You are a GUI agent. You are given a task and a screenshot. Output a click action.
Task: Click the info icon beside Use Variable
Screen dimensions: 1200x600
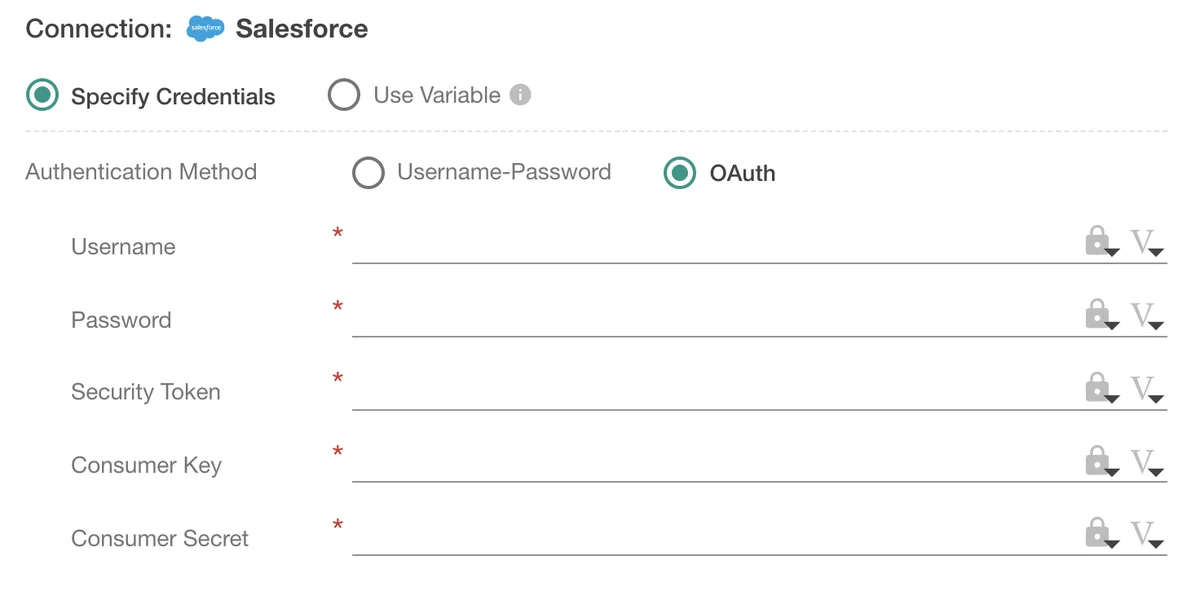click(x=520, y=95)
